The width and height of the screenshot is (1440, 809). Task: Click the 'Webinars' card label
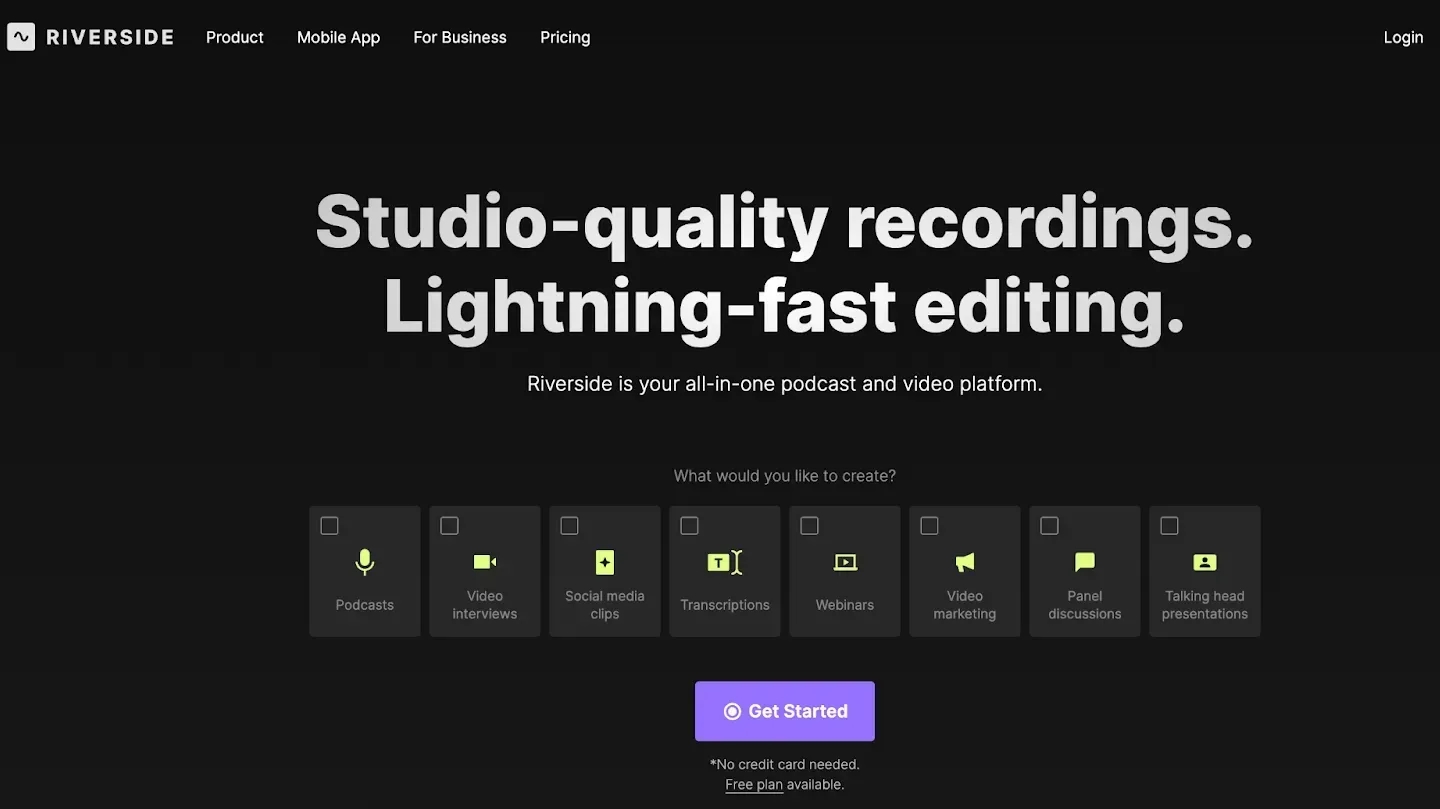(845, 605)
